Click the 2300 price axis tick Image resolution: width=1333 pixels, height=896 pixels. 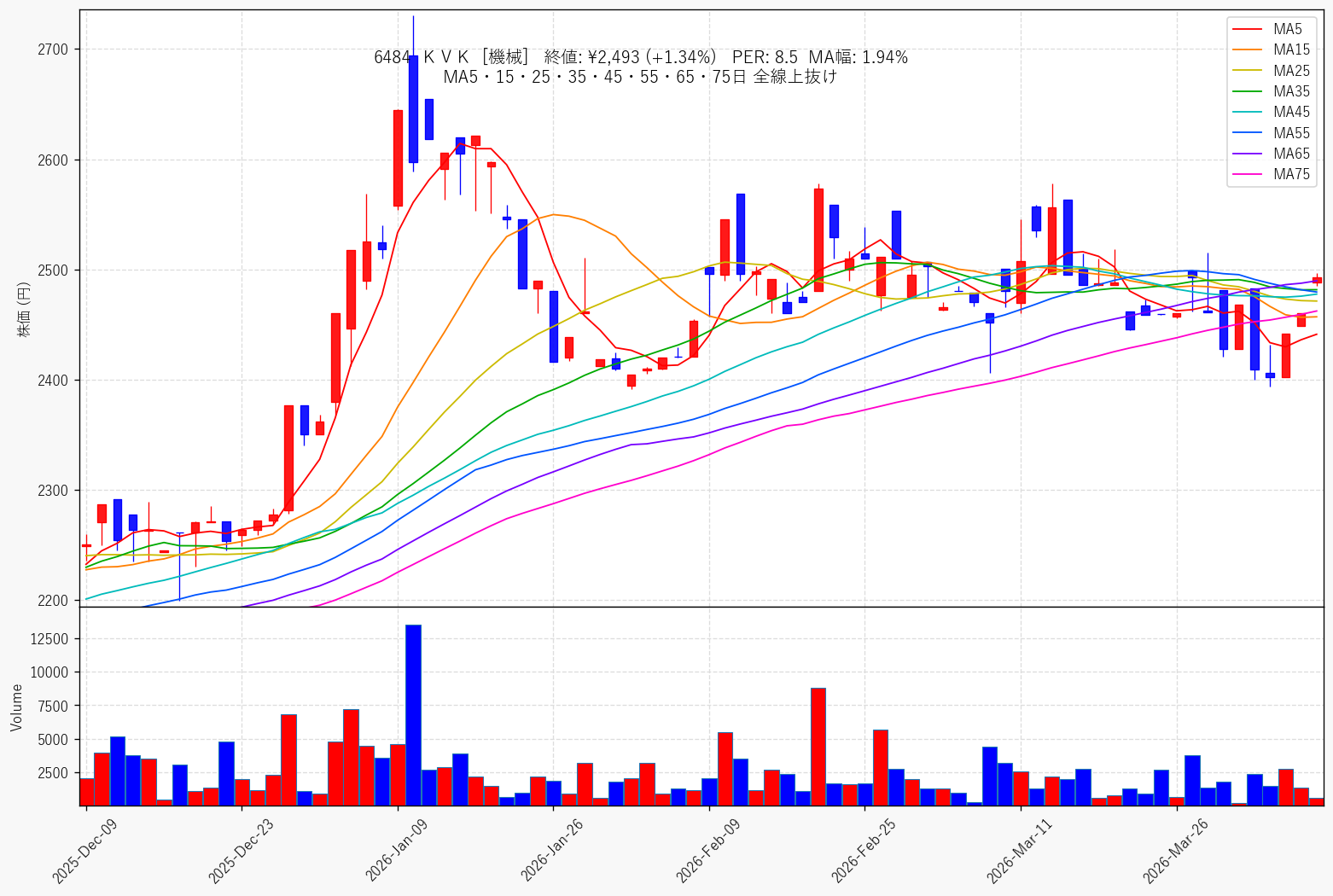tap(53, 491)
